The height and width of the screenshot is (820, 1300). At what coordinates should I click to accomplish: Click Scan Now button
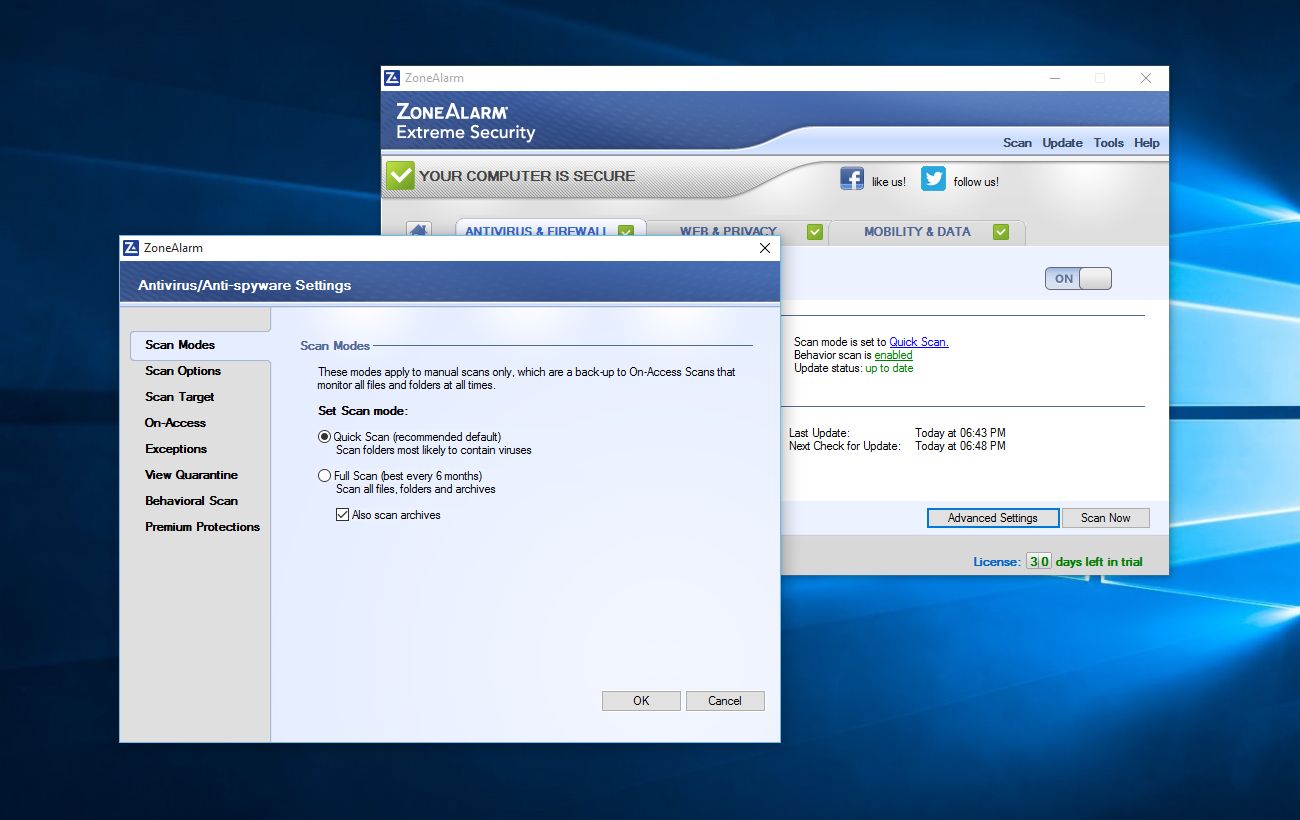[1105, 518]
